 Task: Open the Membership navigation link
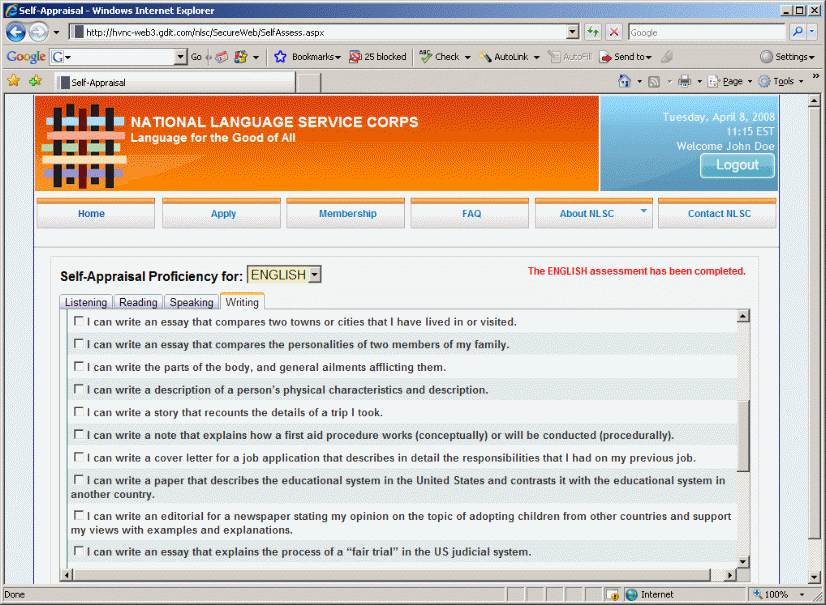347,213
